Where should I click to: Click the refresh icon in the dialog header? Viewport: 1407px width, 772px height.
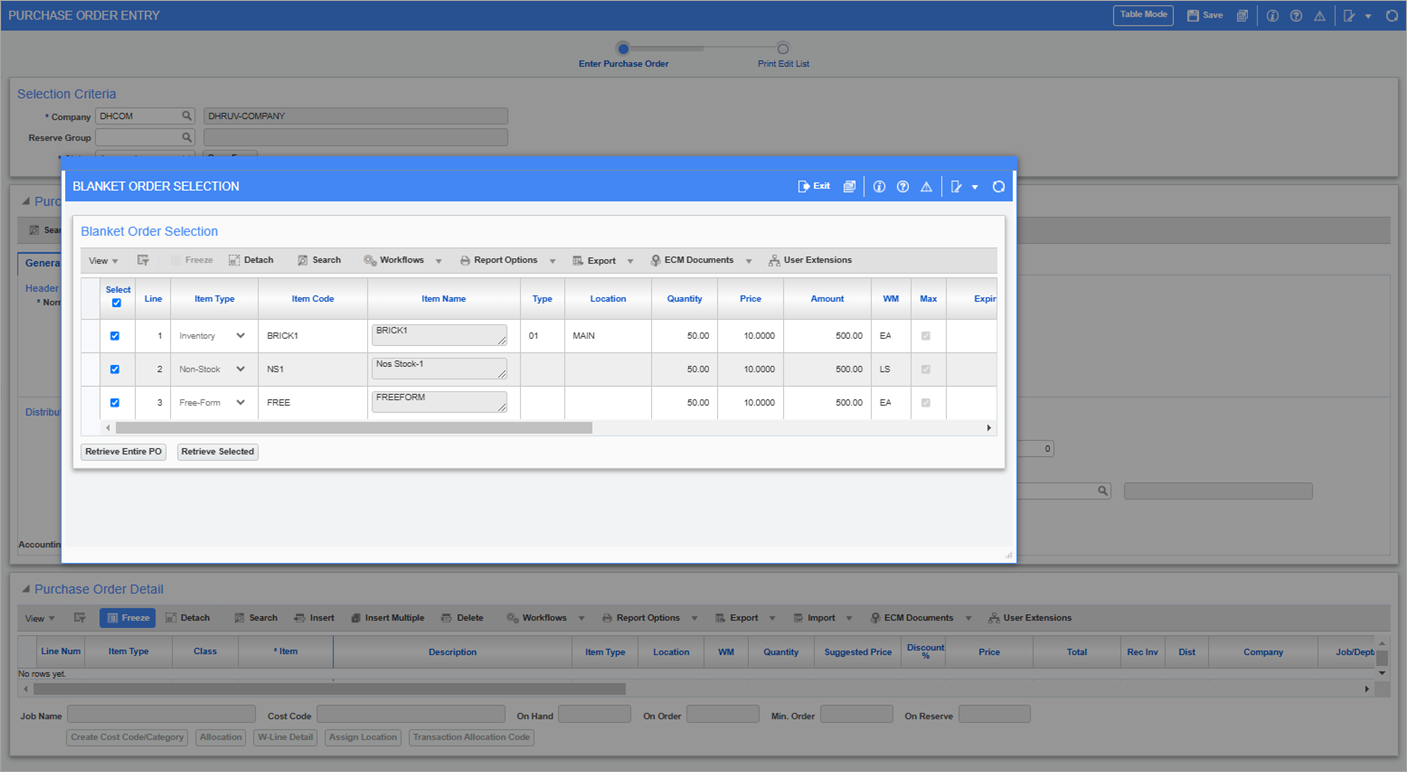tap(998, 186)
